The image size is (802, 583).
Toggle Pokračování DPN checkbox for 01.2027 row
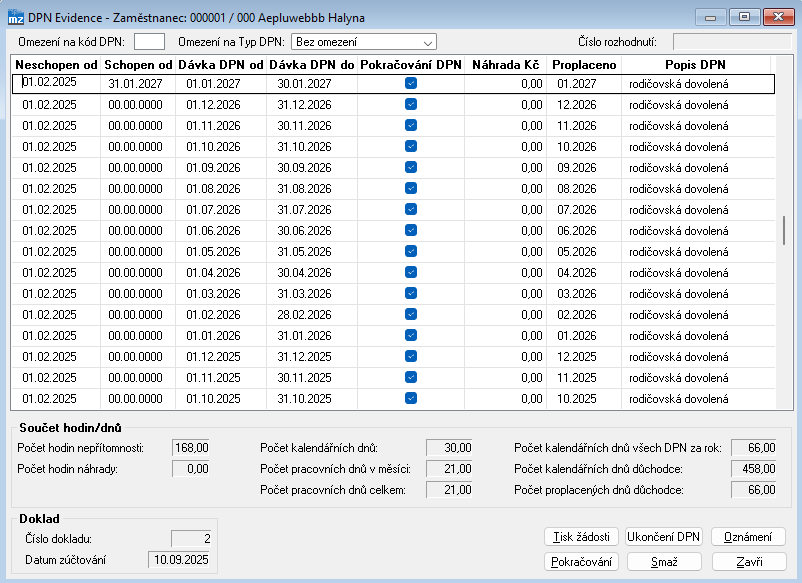click(410, 84)
